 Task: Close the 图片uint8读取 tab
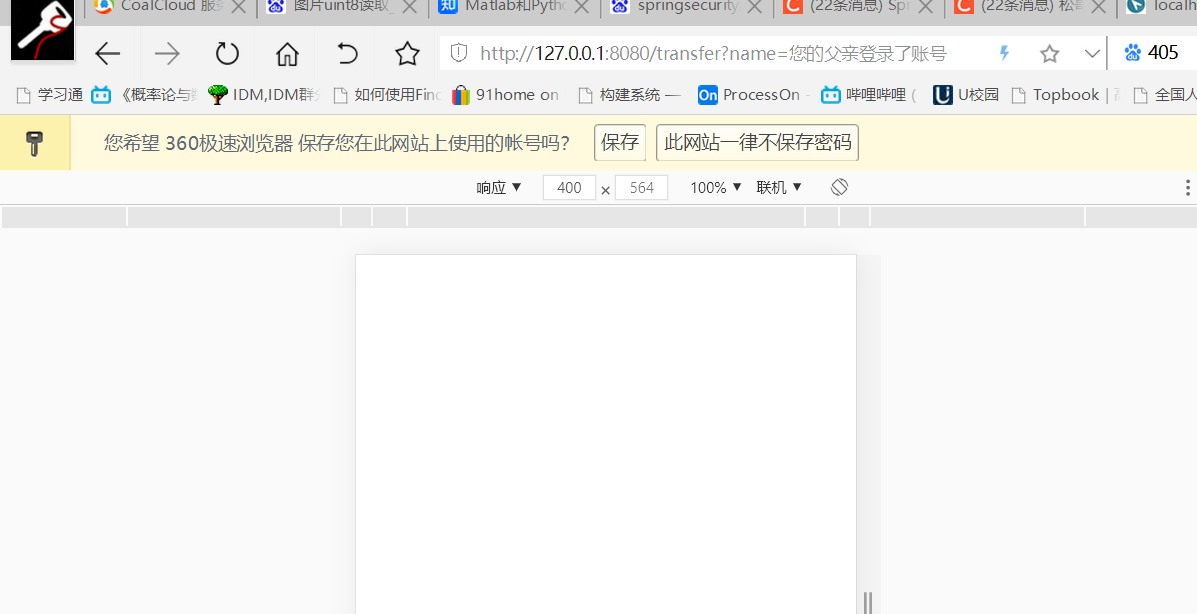(410, 8)
